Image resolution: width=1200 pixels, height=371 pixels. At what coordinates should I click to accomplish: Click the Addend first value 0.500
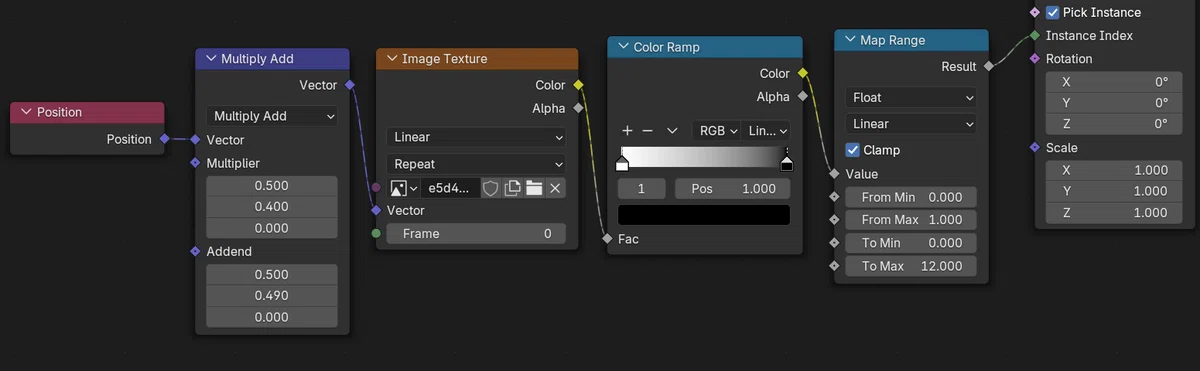[x=272, y=274]
